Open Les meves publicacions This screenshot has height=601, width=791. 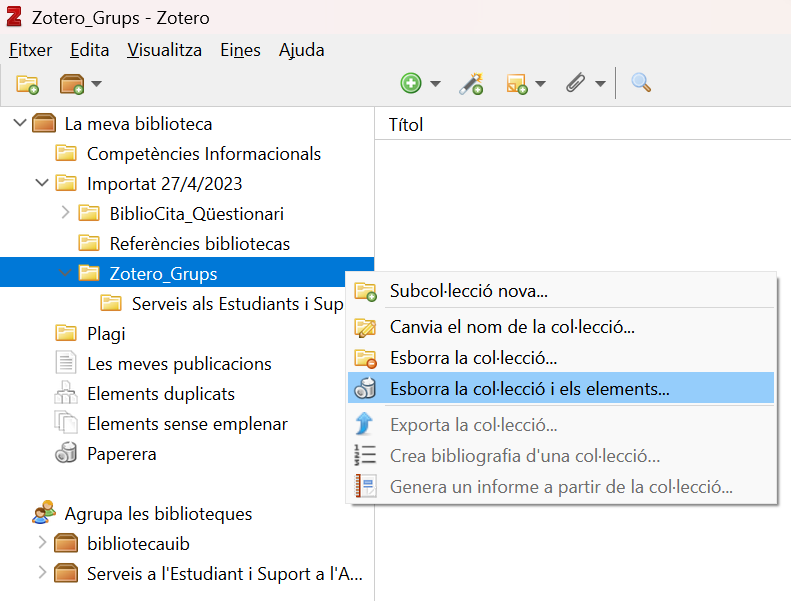click(179, 364)
